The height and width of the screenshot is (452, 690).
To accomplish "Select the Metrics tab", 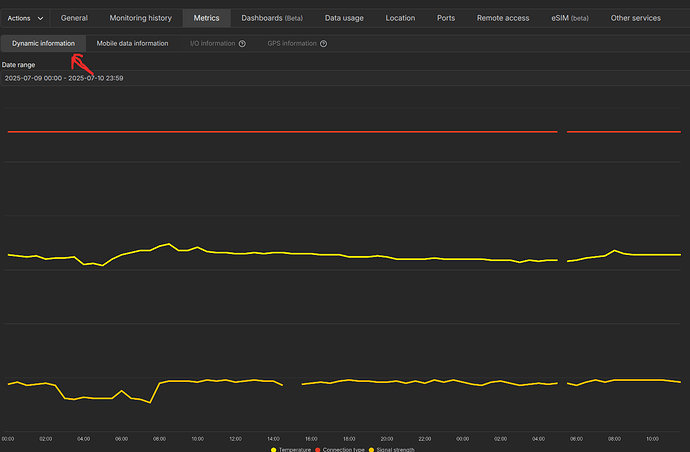I will [207, 18].
